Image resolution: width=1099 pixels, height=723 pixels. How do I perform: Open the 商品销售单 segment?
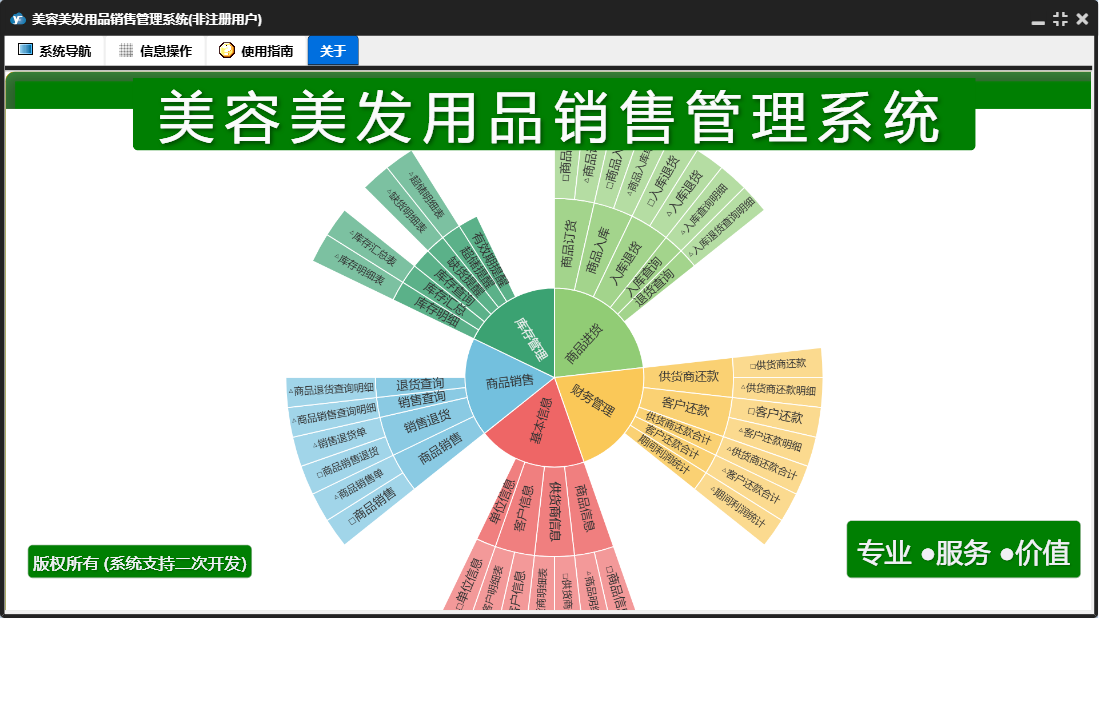[x=360, y=483]
